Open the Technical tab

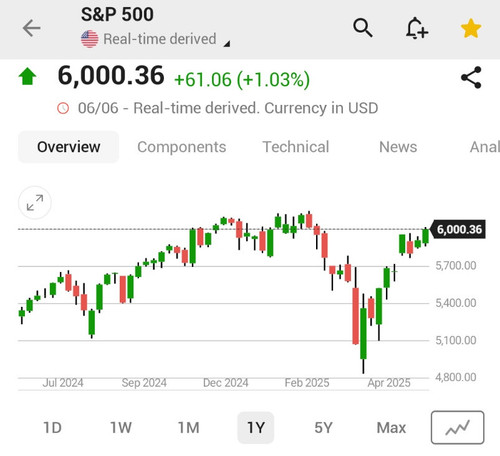coord(296,147)
